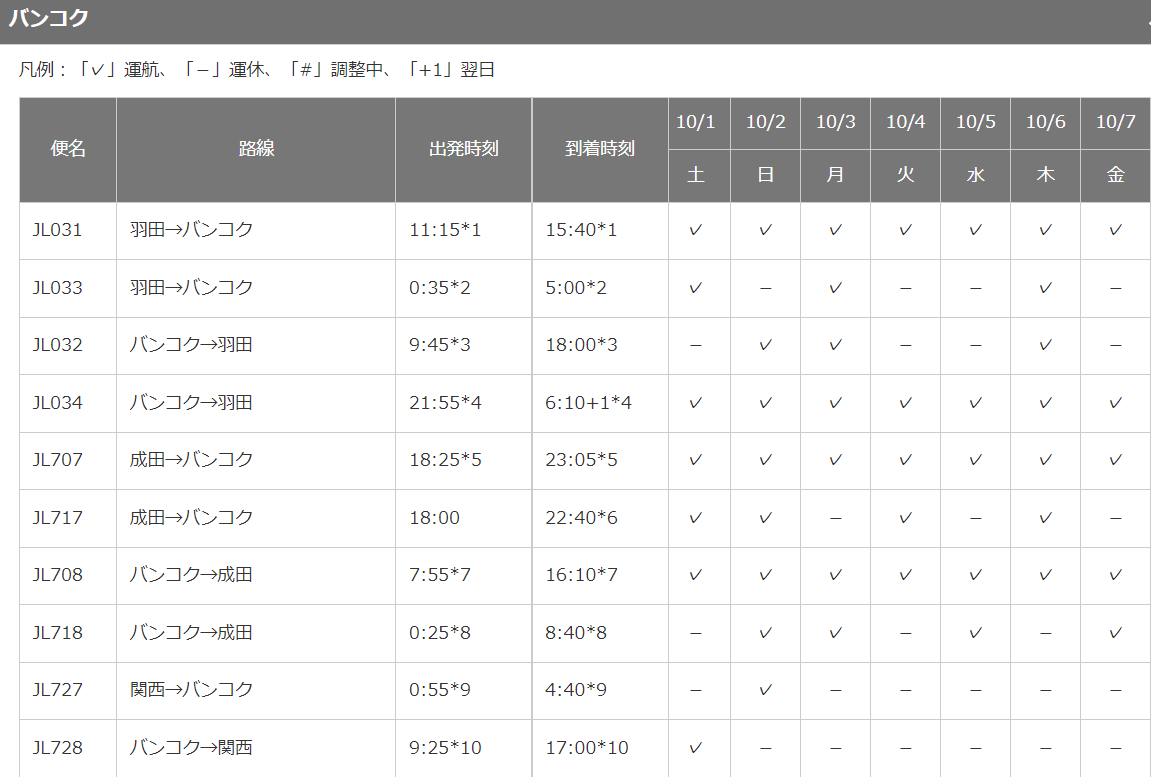Image resolution: width=1151 pixels, height=777 pixels.
Task: Click the 10/5 date header
Action: pyautogui.click(x=976, y=123)
